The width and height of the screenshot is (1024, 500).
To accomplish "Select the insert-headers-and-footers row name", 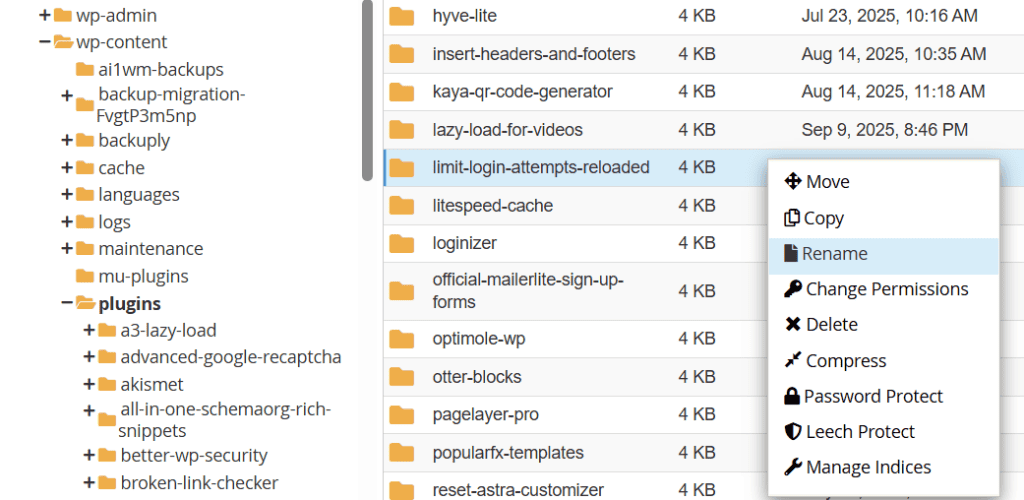I will coord(533,54).
